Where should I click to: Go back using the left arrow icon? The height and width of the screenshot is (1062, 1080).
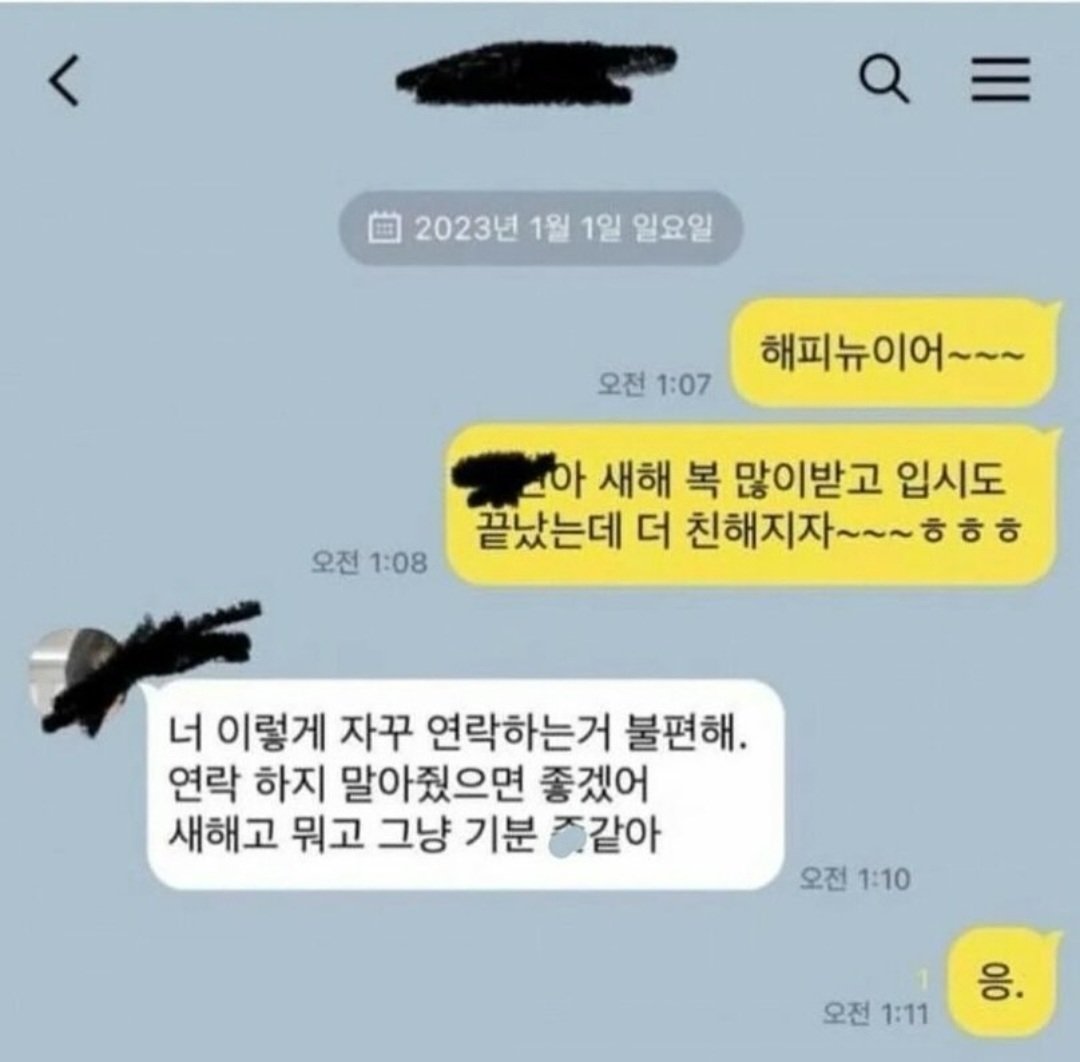(x=64, y=81)
